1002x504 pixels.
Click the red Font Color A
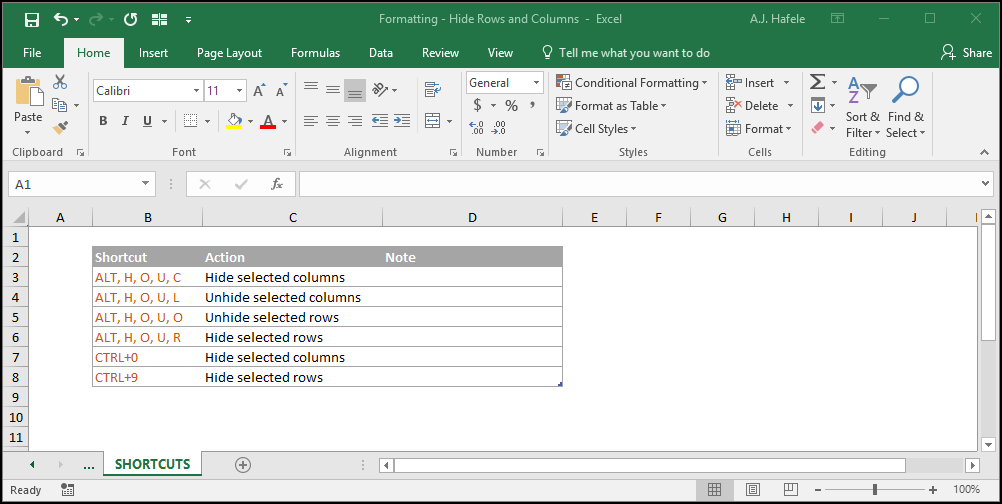[x=268, y=121]
